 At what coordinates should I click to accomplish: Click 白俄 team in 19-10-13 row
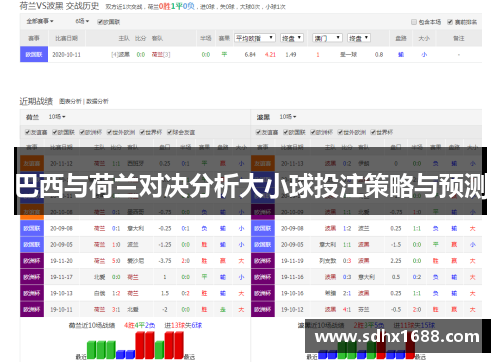99,293
